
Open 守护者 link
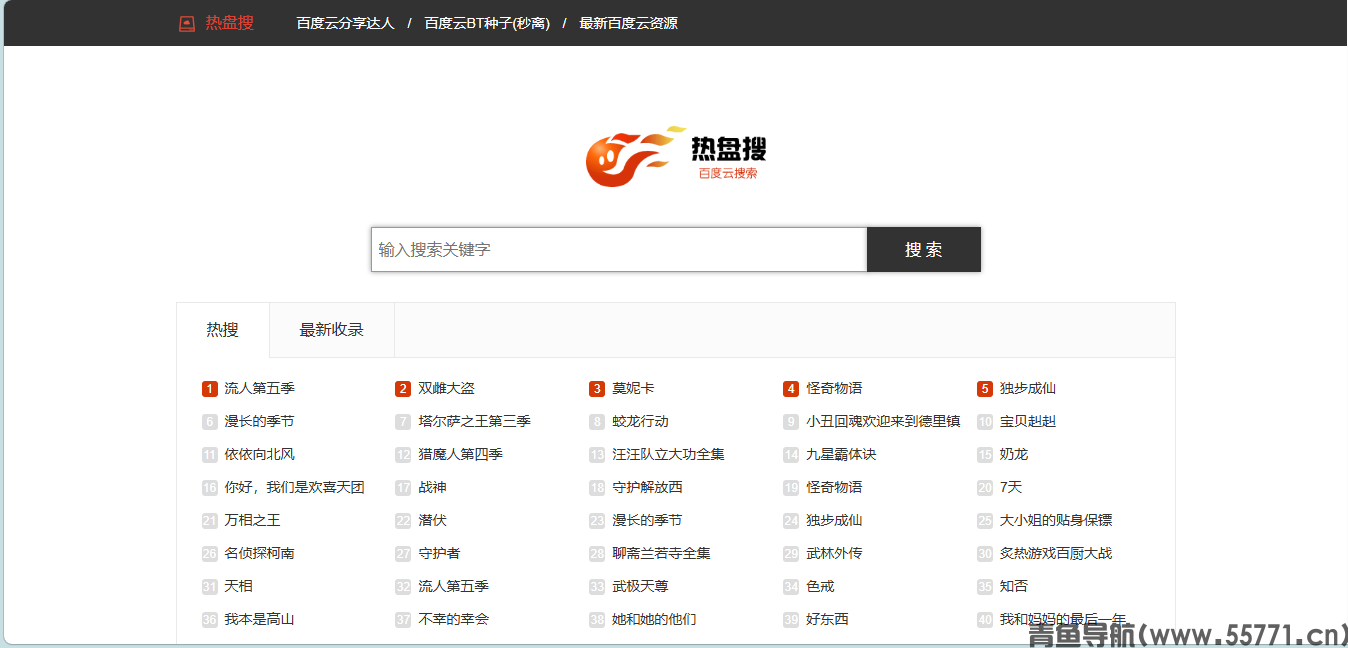(x=439, y=553)
